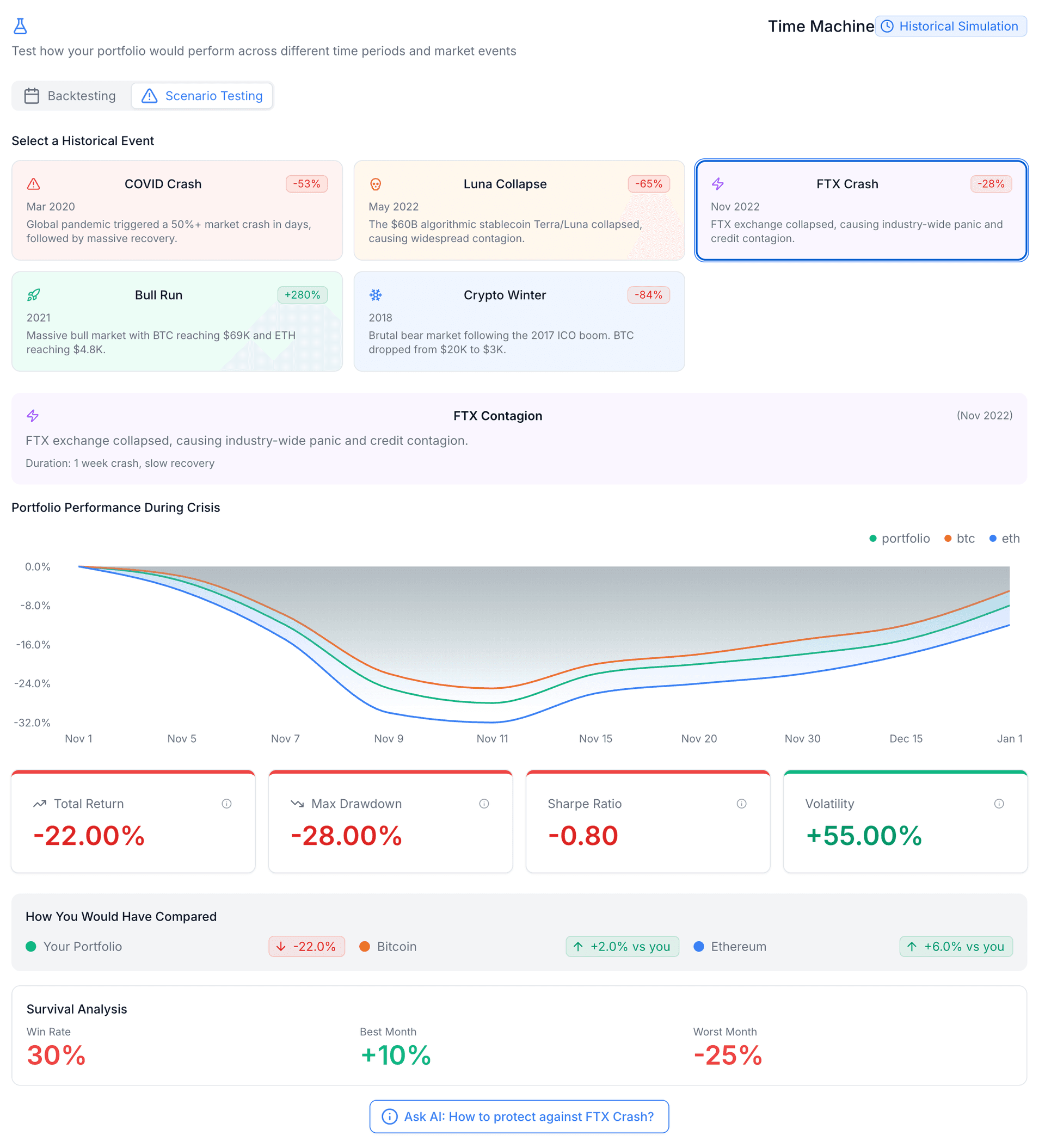Viewport: 1045px width, 1148px height.
Task: Click the snowflake icon on Crypto Winter card
Action: 376,295
